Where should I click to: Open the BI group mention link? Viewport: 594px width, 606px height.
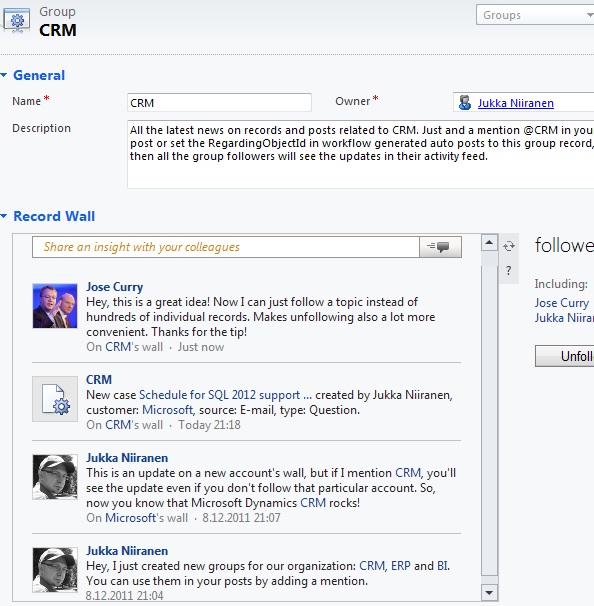pyautogui.click(x=443, y=566)
